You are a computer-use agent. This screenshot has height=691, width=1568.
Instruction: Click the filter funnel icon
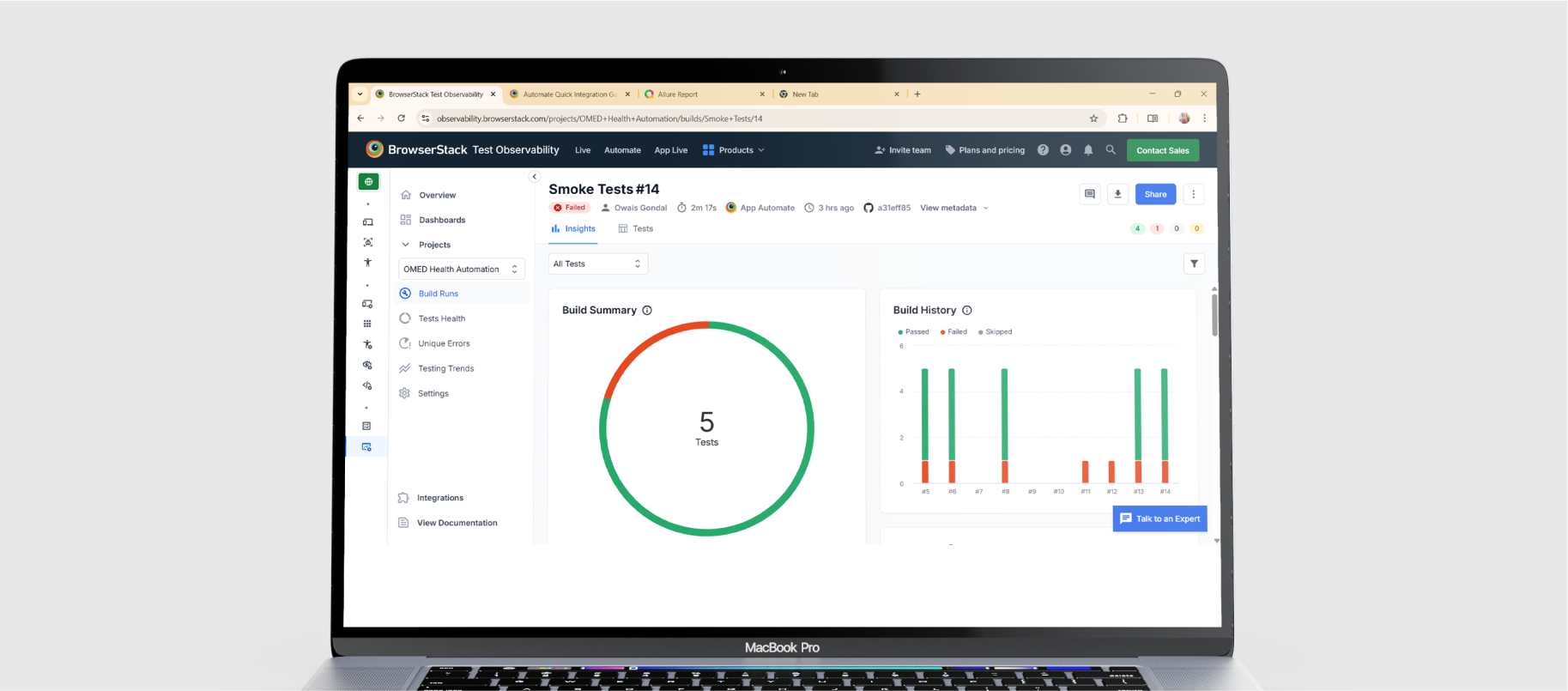point(1194,264)
